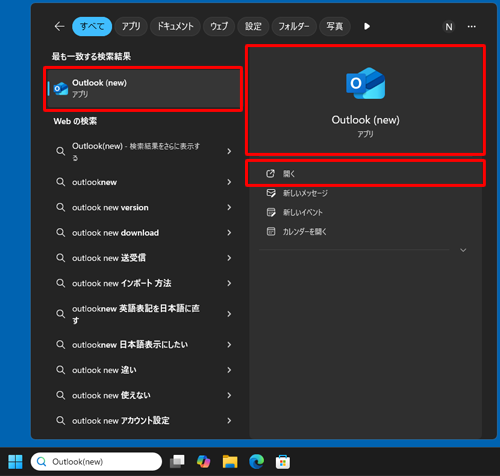Expand arrow beside outlook new version

click(x=229, y=207)
